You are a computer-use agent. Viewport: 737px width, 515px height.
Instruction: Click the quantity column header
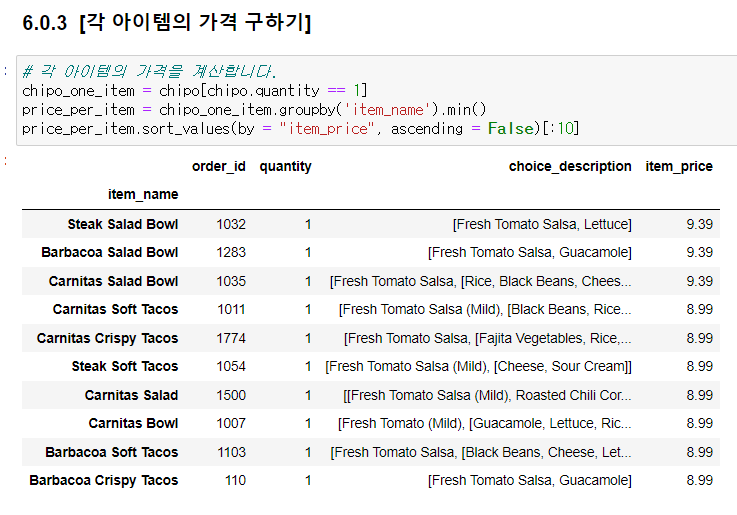point(285,166)
